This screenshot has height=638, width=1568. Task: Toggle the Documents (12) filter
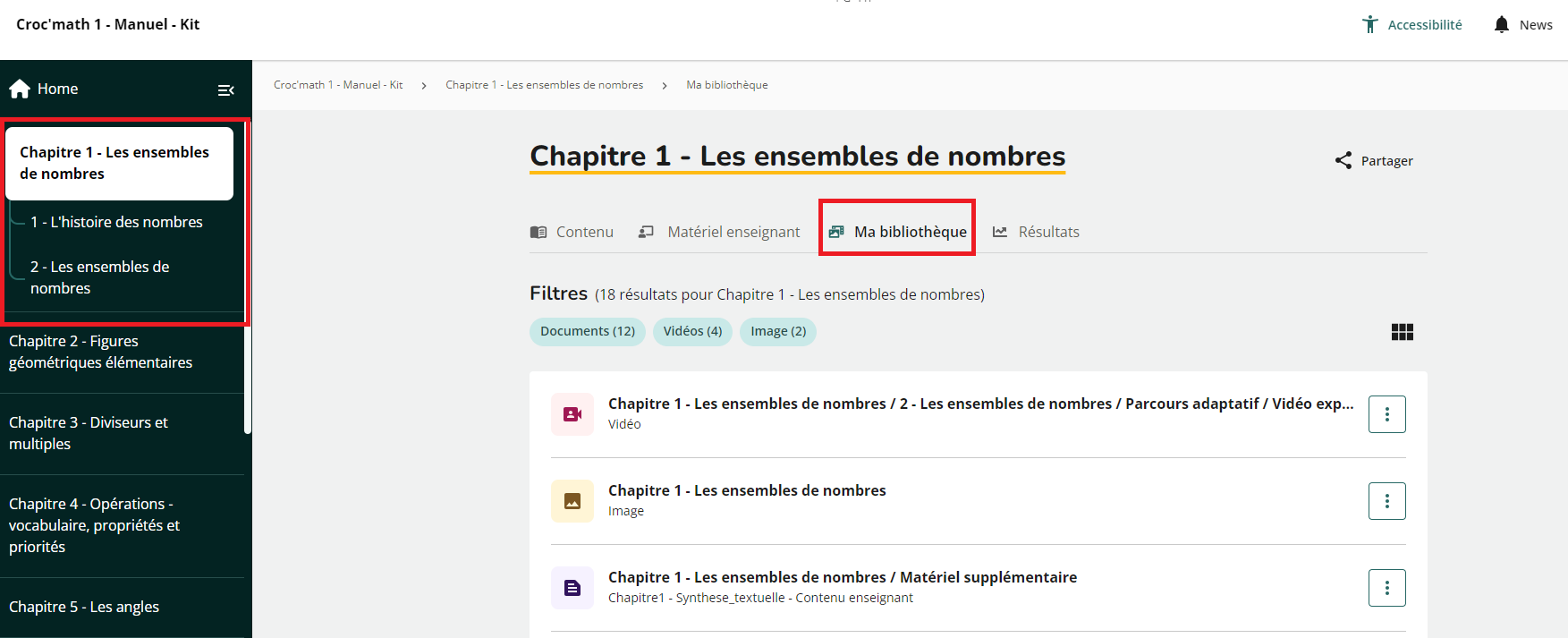click(587, 331)
